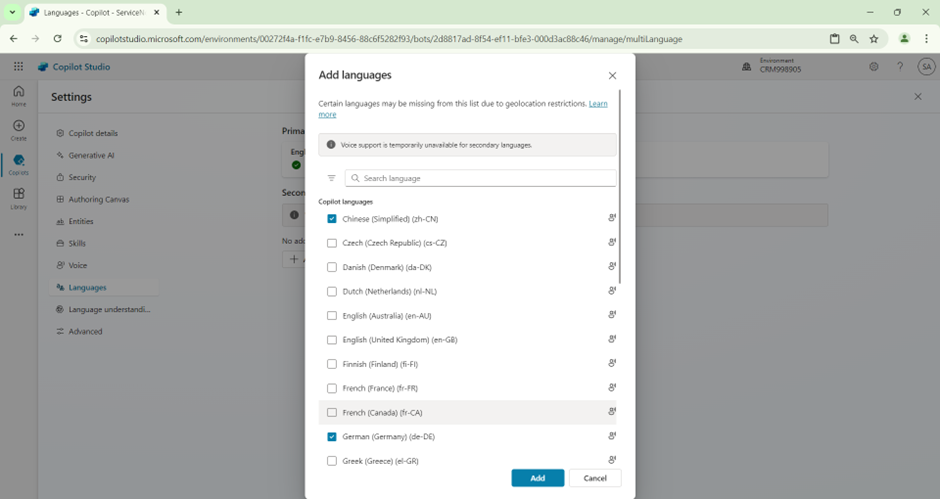
Task: Select Generative AI settings item
Action: pyautogui.click(x=91, y=155)
